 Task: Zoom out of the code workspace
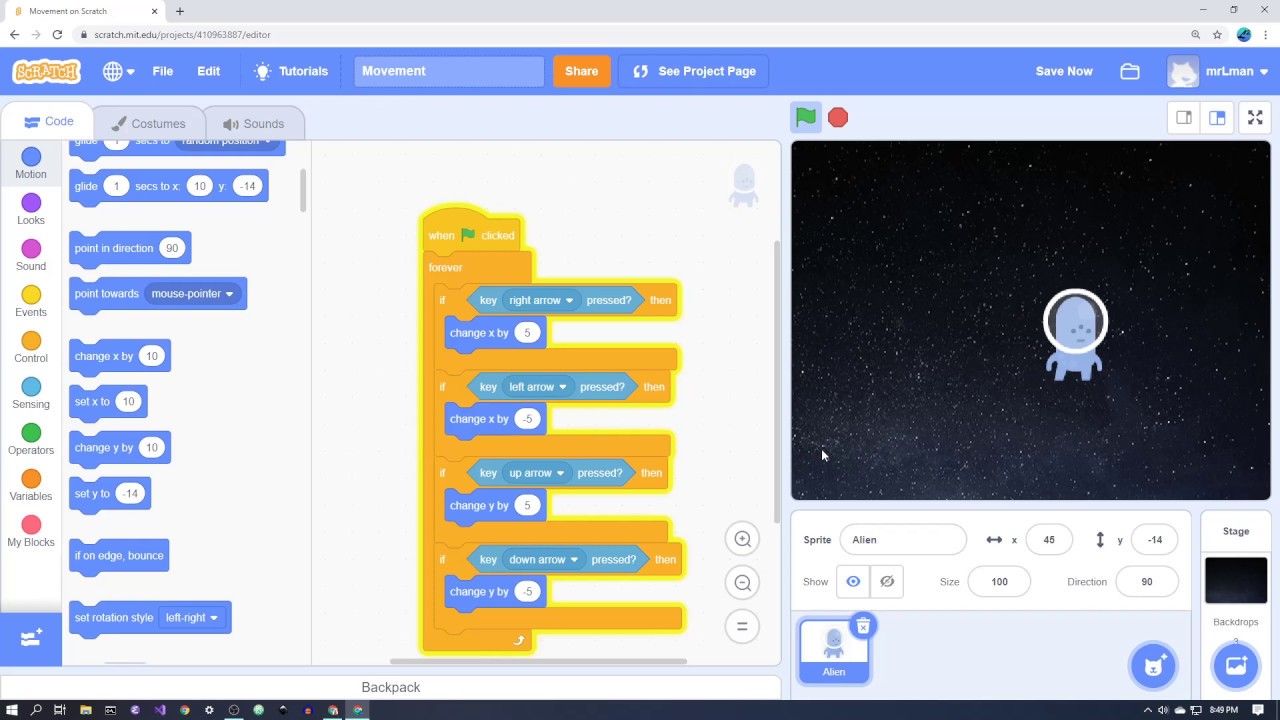coord(742,583)
